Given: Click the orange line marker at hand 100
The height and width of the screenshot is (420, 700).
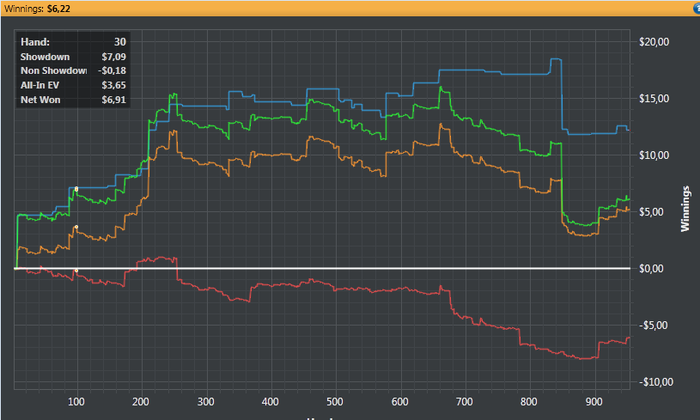Looking at the screenshot, I should coord(76,227).
